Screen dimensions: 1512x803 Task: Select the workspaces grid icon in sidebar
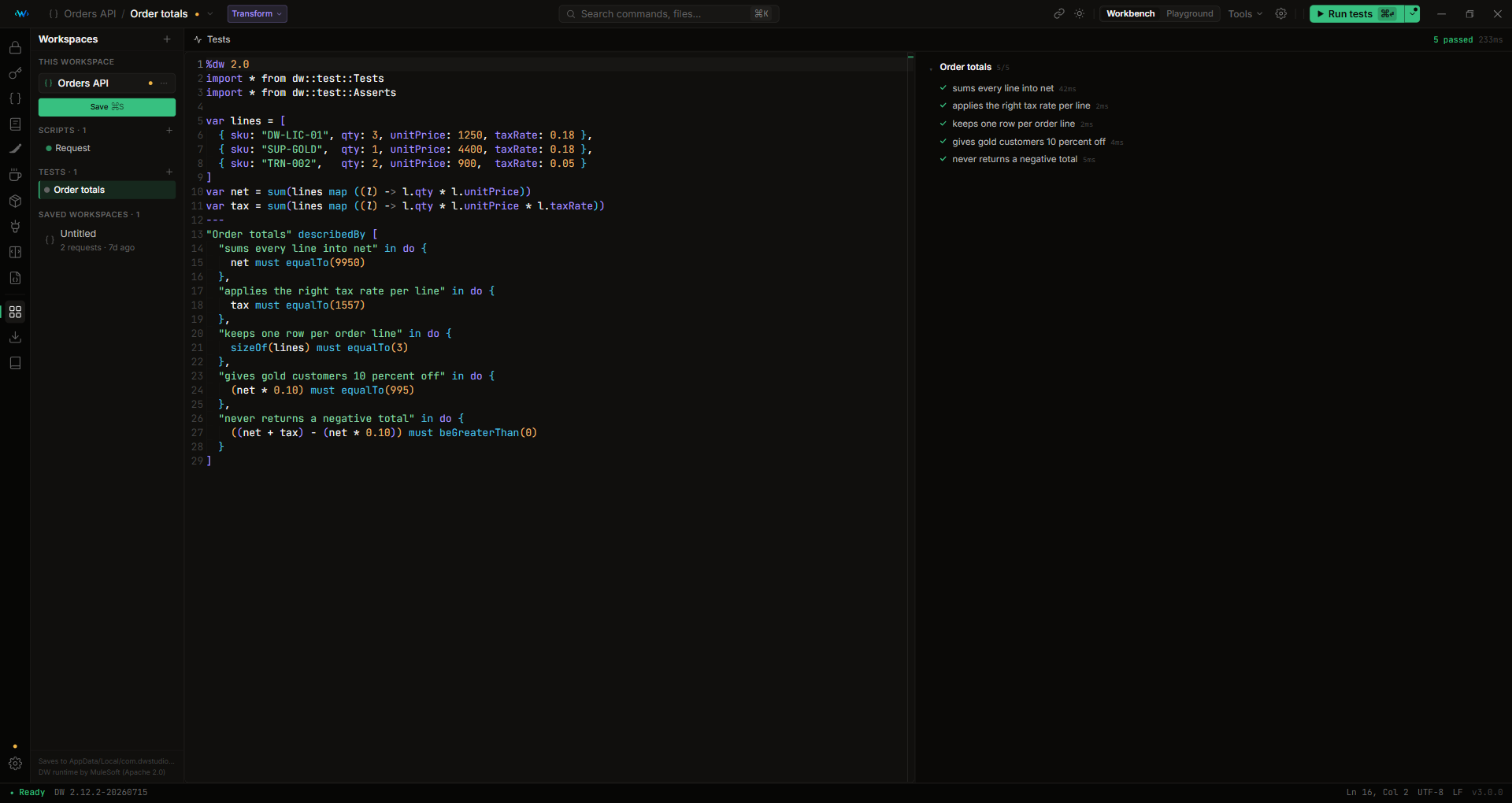(15, 313)
